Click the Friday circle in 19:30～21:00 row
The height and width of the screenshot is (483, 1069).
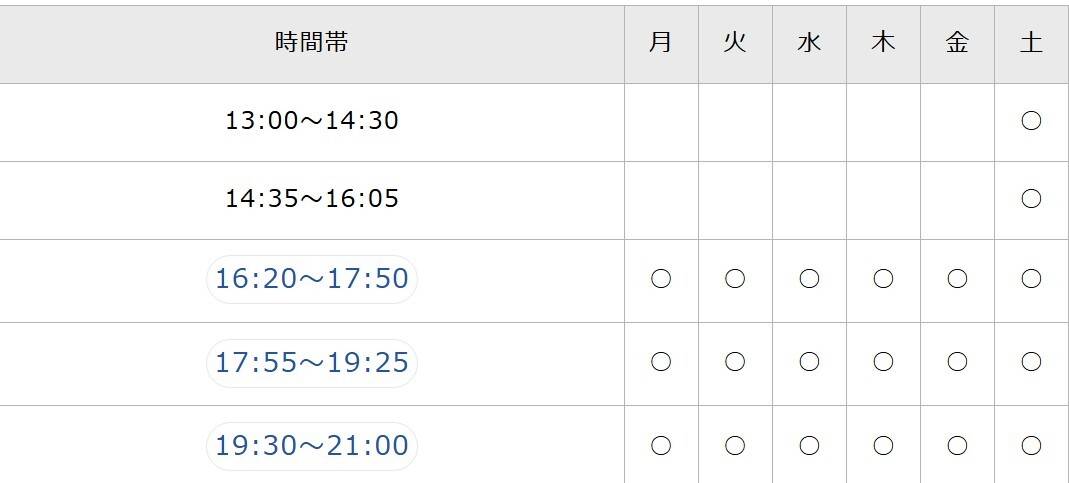tap(957, 445)
